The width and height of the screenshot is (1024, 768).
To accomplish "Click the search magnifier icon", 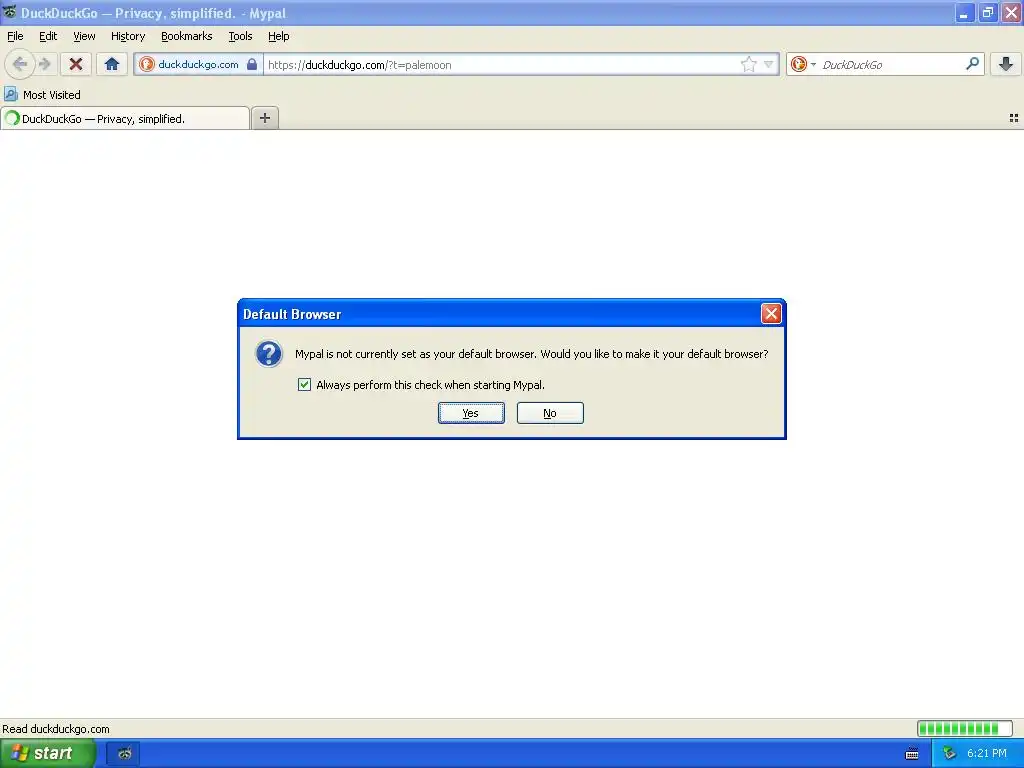I will (972, 64).
